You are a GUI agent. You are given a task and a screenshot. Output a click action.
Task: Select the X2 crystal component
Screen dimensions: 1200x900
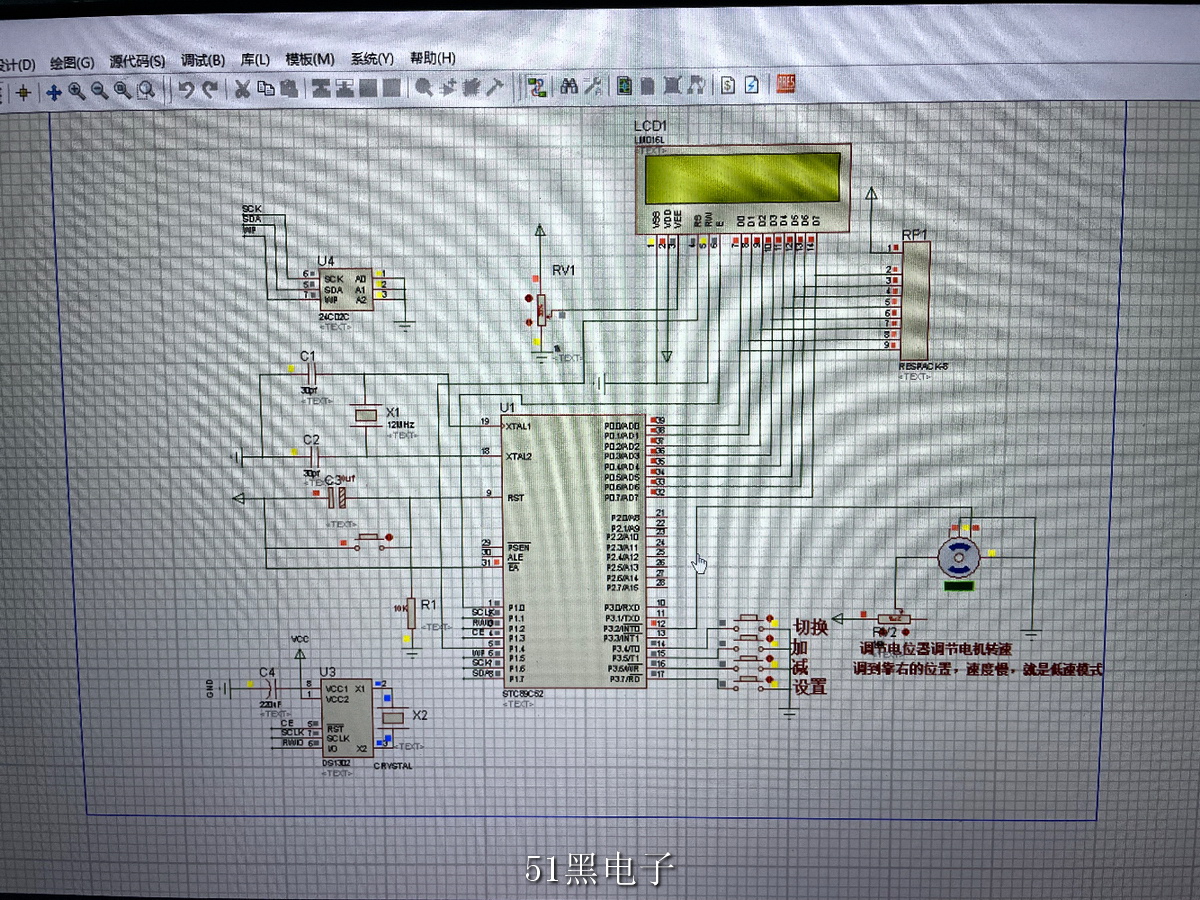click(x=392, y=716)
